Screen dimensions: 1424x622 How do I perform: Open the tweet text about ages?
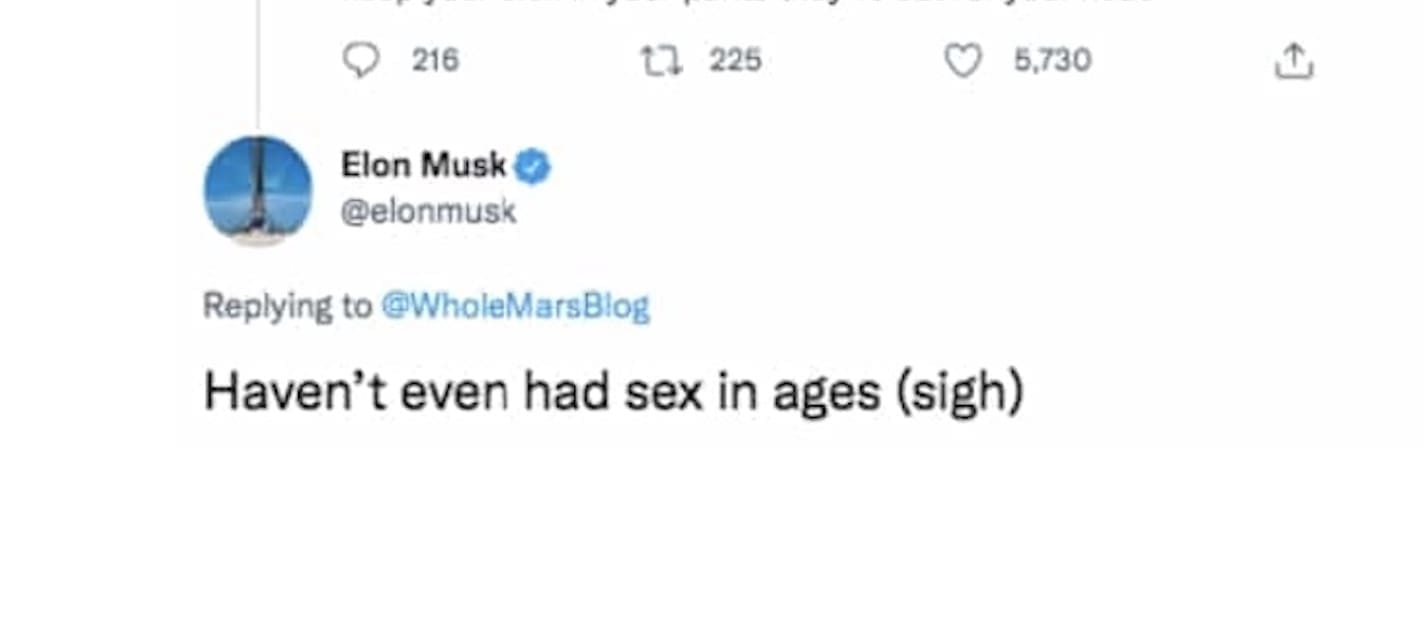(x=613, y=392)
